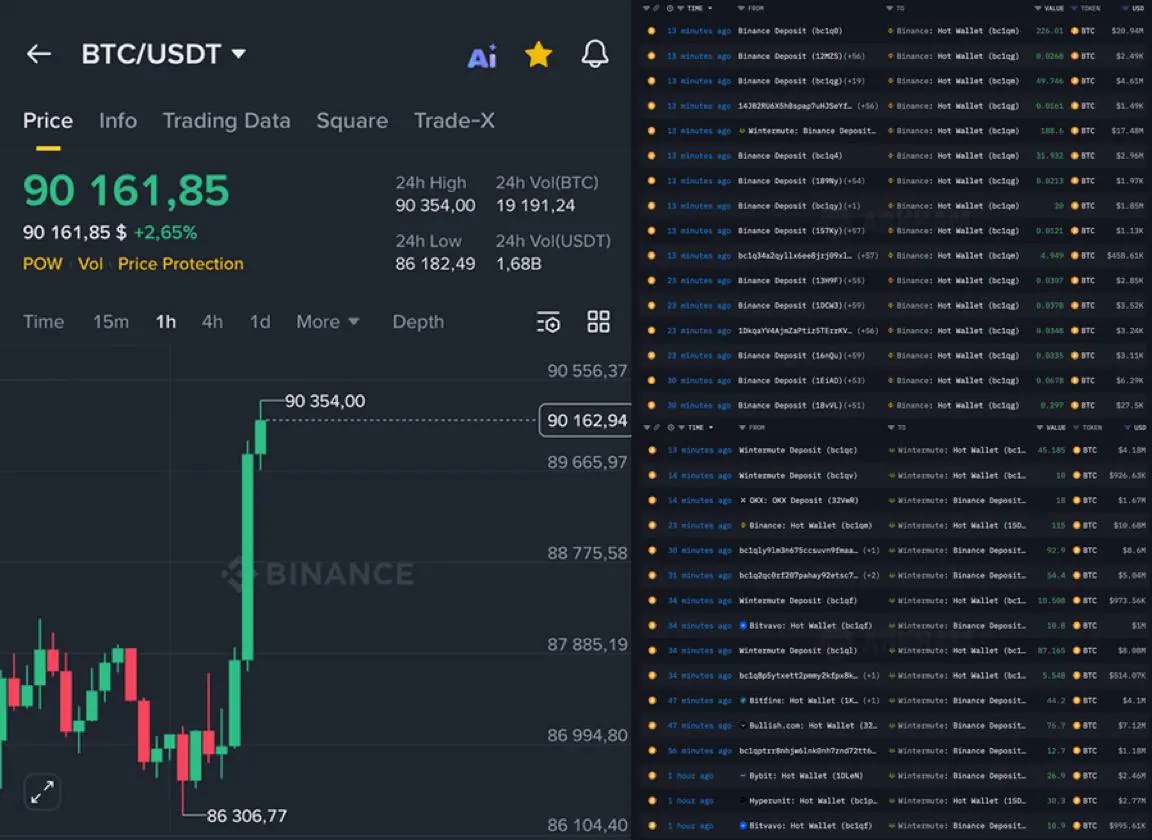Viewport: 1152px width, 840px height.
Task: Select the 15m chart interval
Action: pos(111,322)
